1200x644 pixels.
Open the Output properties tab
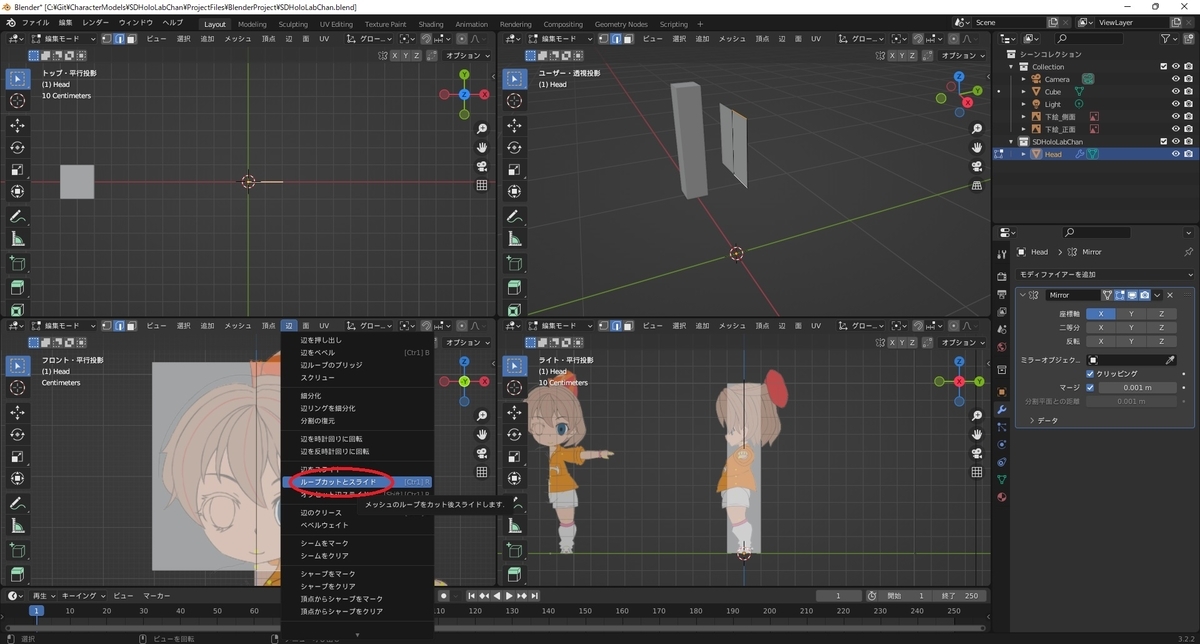(x=1001, y=294)
